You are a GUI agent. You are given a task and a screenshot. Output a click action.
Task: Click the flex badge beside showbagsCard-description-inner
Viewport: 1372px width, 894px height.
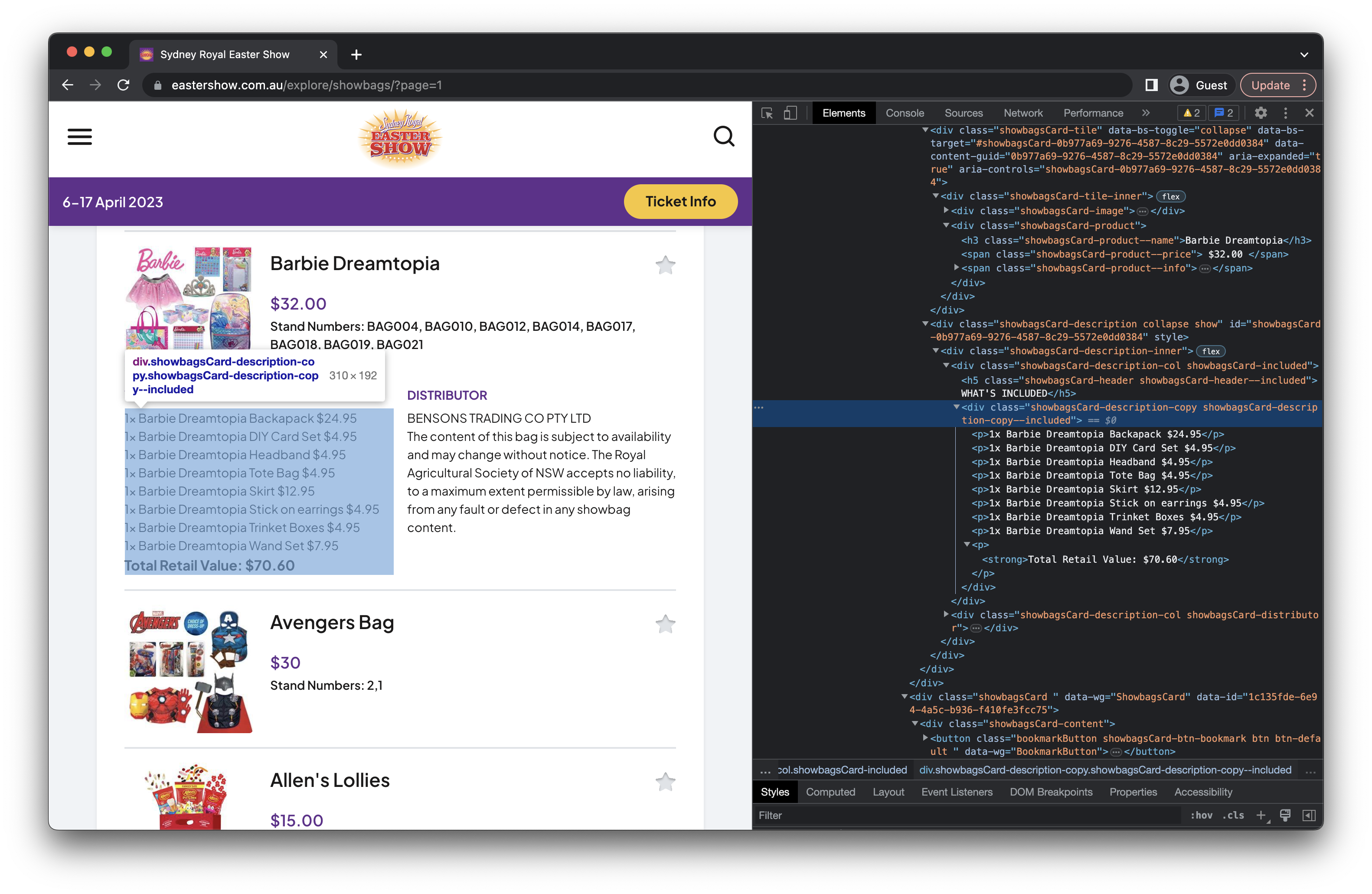[x=1210, y=351]
